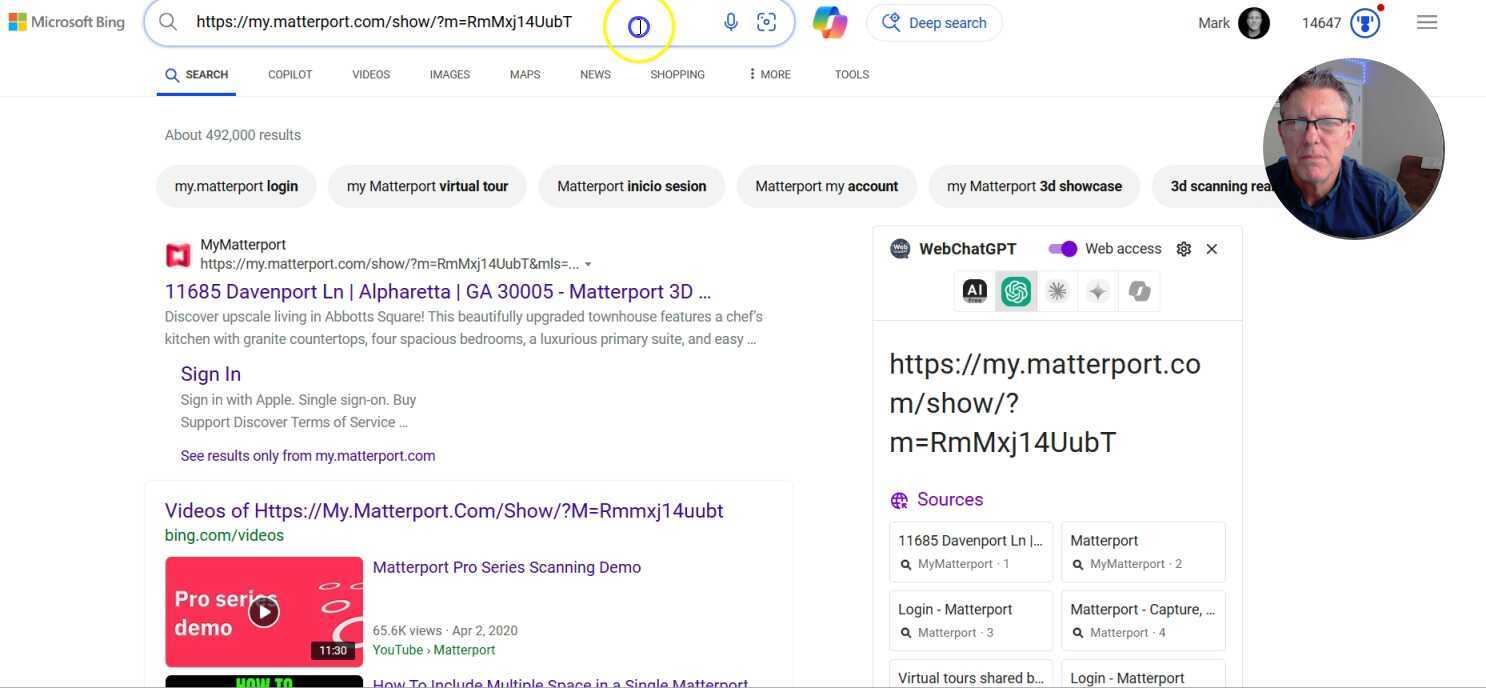Image resolution: width=1486 pixels, height=688 pixels.
Task: See results only from my.matterport.com
Action: [x=308, y=456]
